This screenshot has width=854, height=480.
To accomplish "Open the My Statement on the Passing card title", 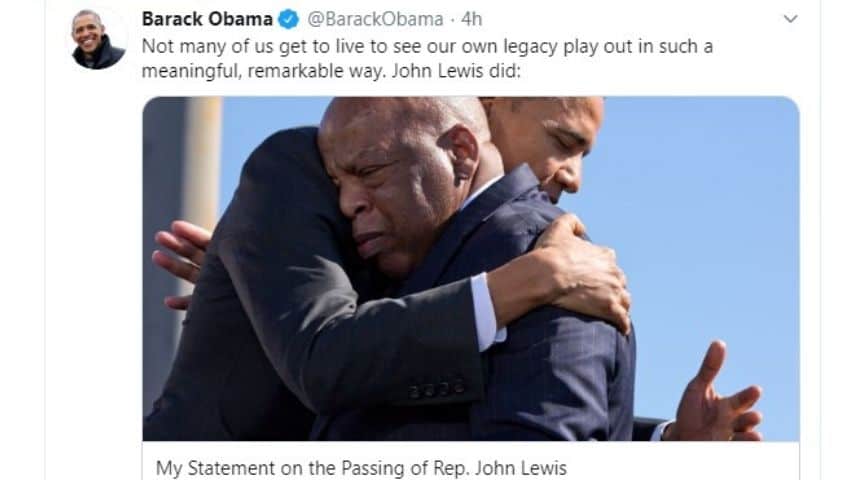I will tap(361, 468).
